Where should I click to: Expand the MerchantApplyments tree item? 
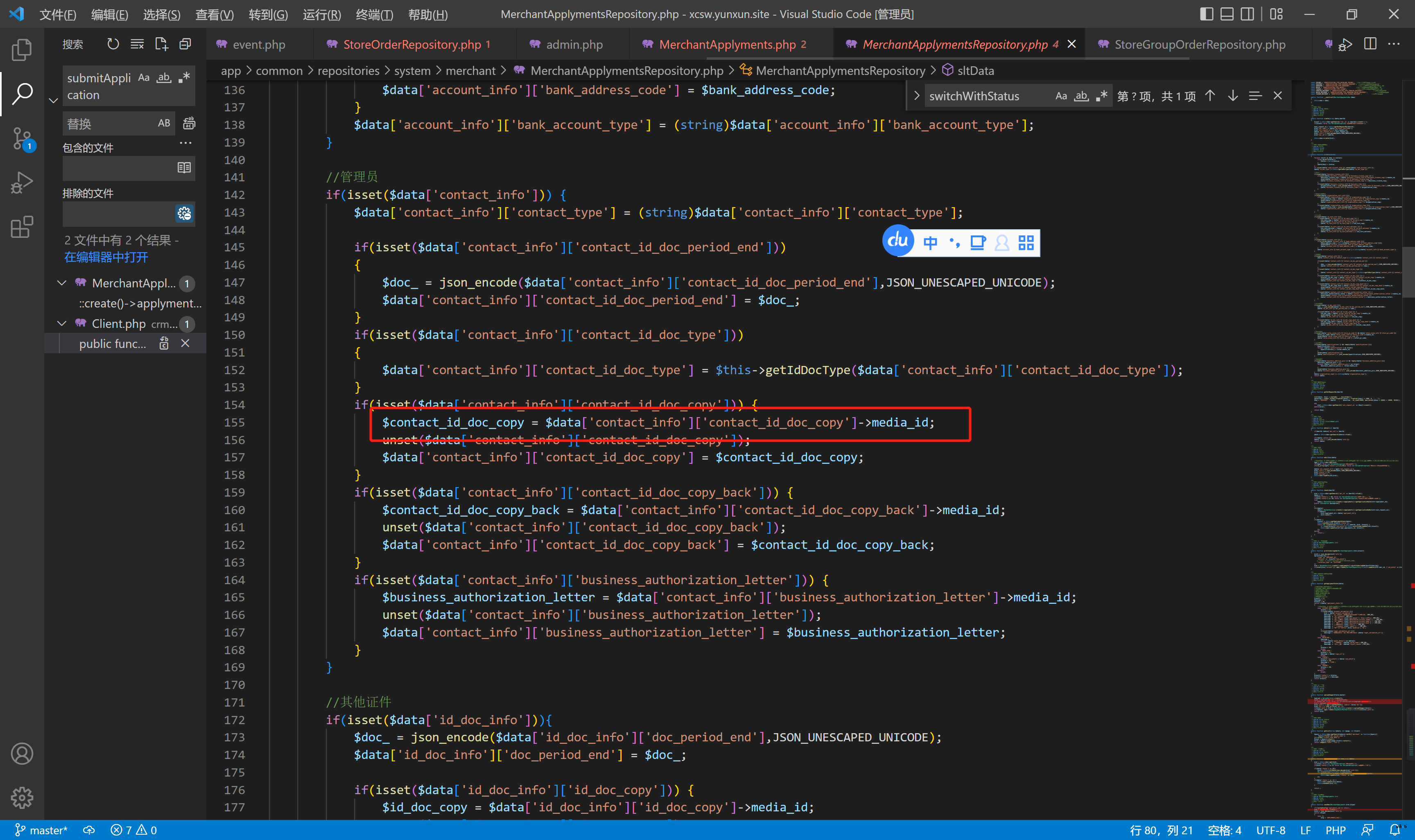(x=63, y=283)
